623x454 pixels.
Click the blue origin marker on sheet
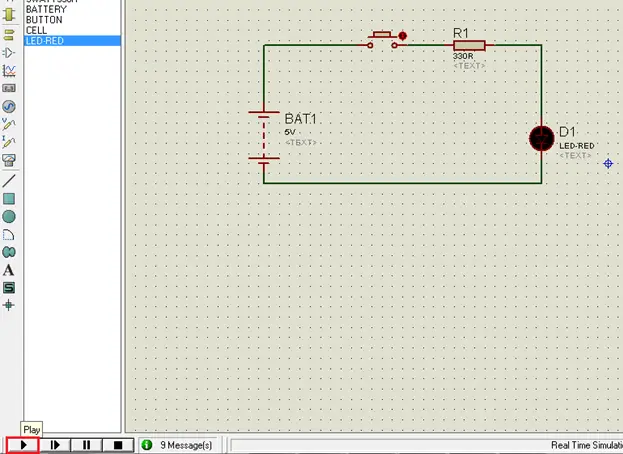(608, 163)
